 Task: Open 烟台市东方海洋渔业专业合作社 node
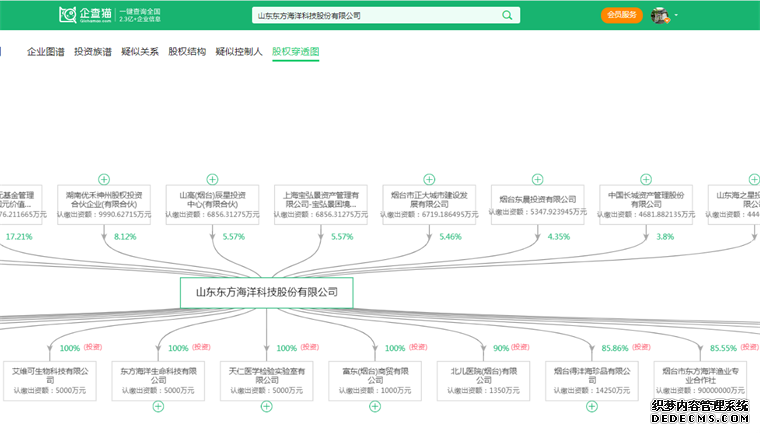pos(700,381)
